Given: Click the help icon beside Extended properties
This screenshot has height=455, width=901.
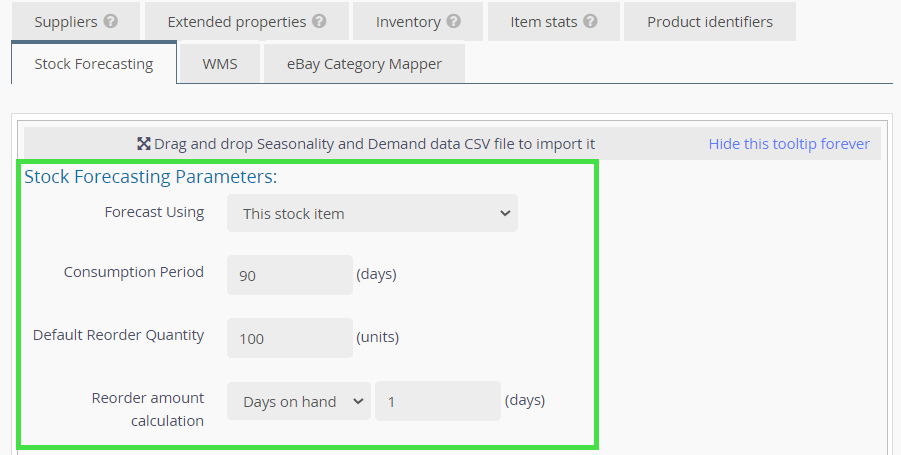Looking at the screenshot, I should click(x=319, y=21).
